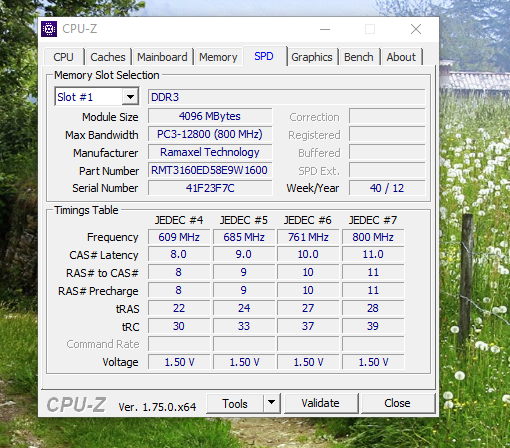Click the CAS# Latency 11.0 cell
The width and height of the screenshot is (510, 448).
click(373, 254)
